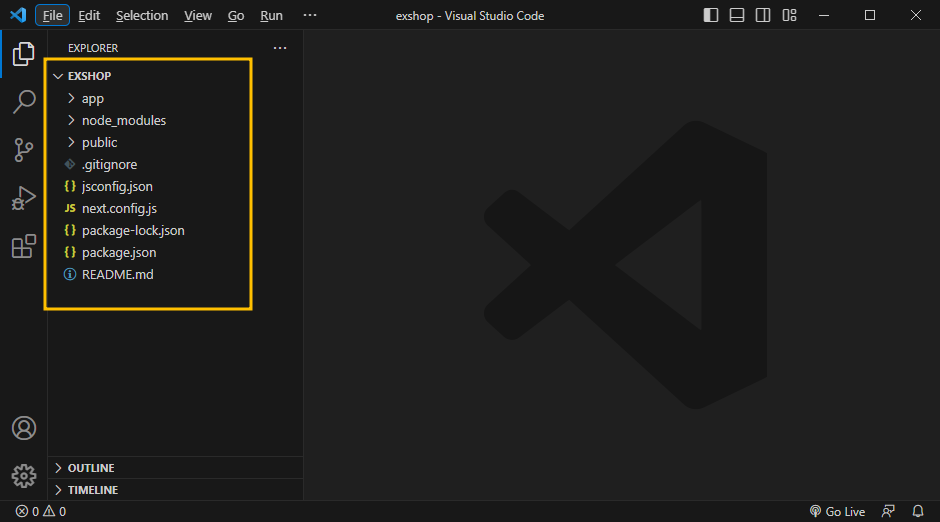Expand the TIMELINE section
The image size is (940, 522).
[x=175, y=490]
